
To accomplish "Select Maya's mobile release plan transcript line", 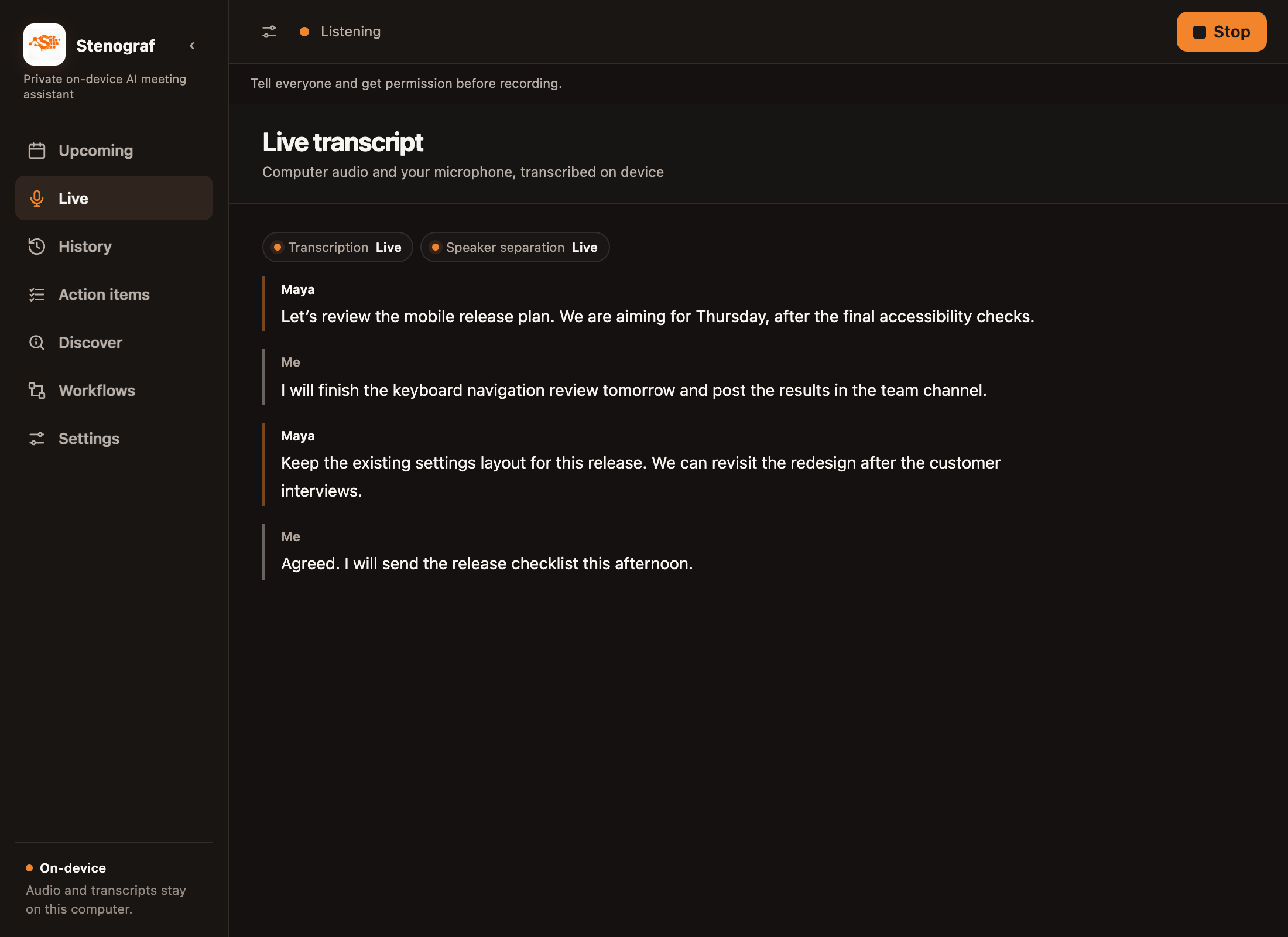I will (x=657, y=316).
